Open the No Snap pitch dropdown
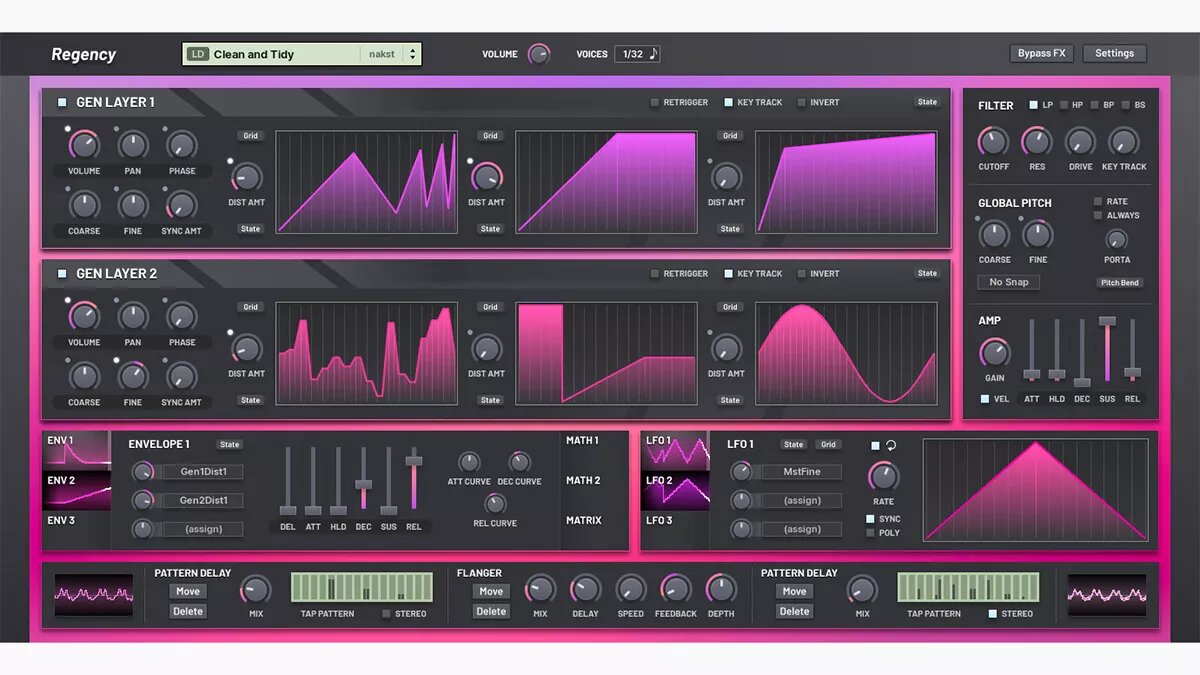Screen dimensions: 1200x675 click(1009, 282)
